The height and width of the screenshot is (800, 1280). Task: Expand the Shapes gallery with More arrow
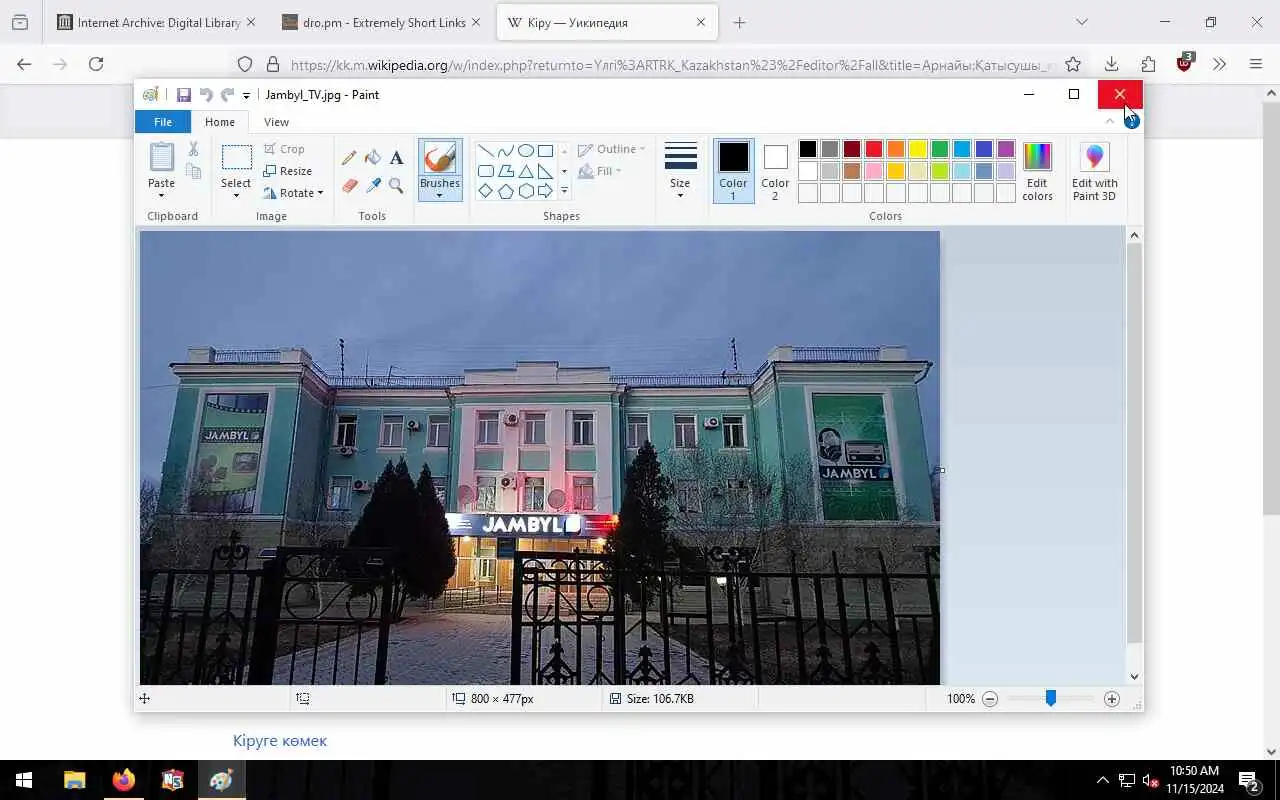click(564, 191)
